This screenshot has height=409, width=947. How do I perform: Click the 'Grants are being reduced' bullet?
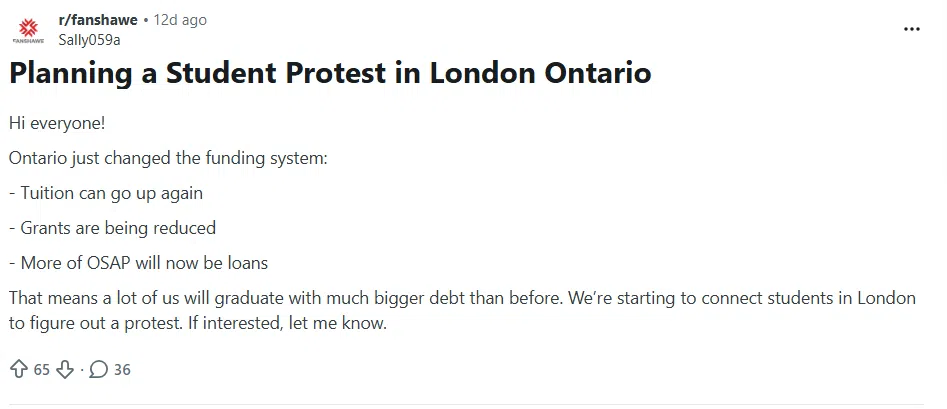(x=112, y=228)
